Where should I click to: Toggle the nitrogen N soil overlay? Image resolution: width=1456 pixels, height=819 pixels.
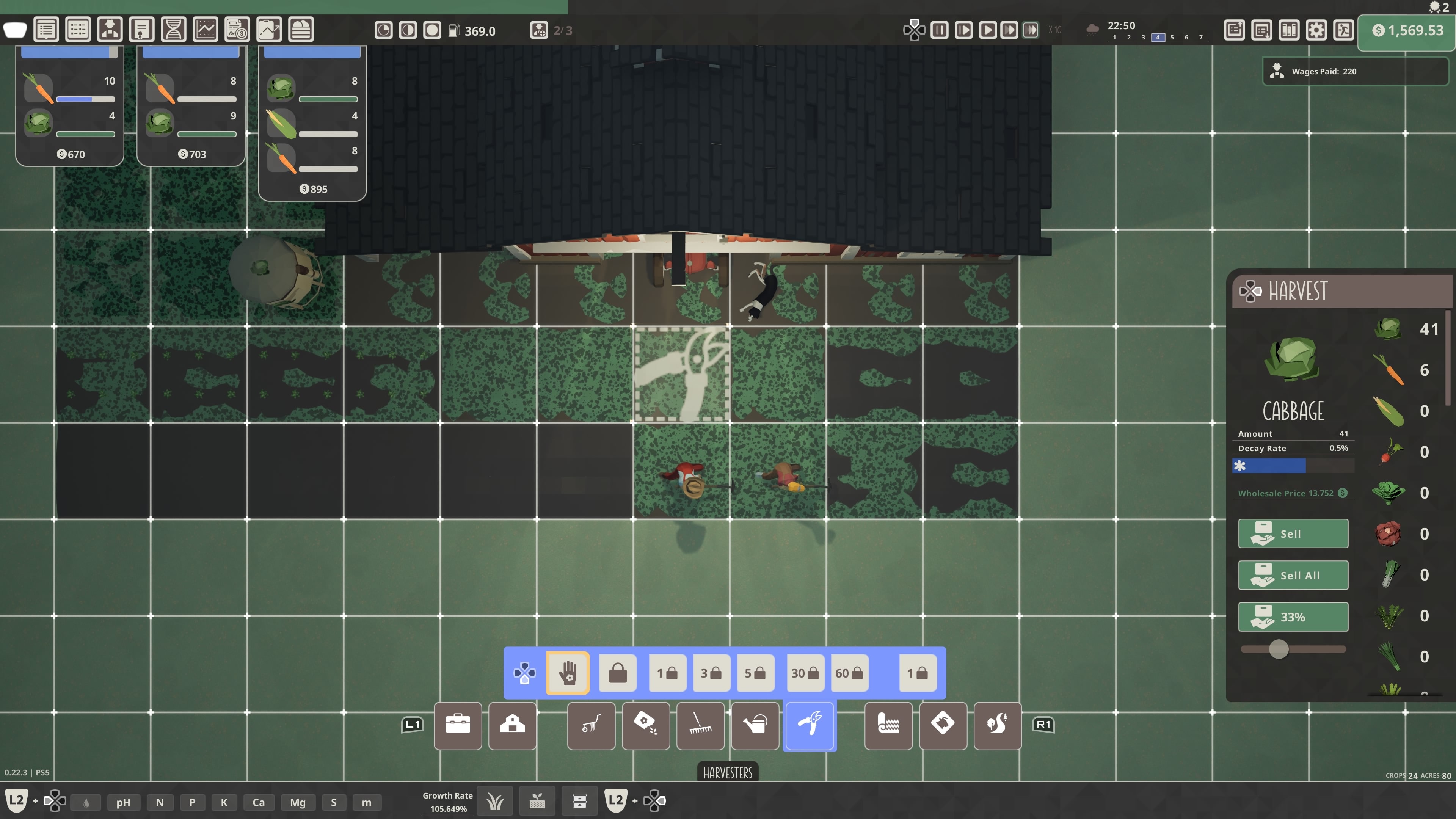click(159, 802)
